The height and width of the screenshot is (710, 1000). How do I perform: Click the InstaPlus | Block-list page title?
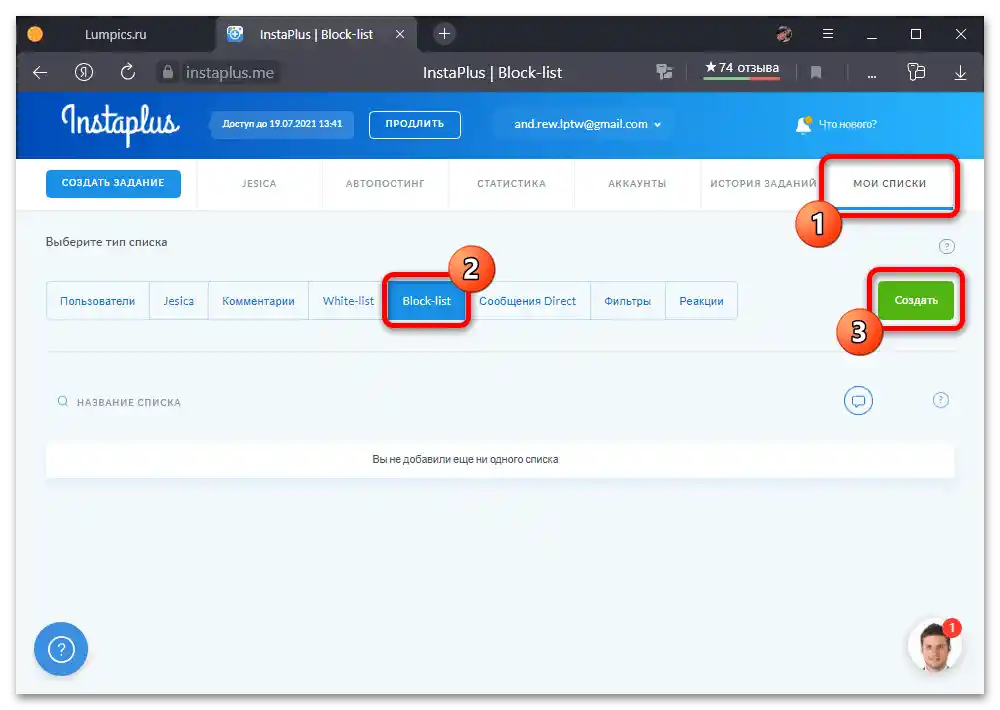point(492,73)
